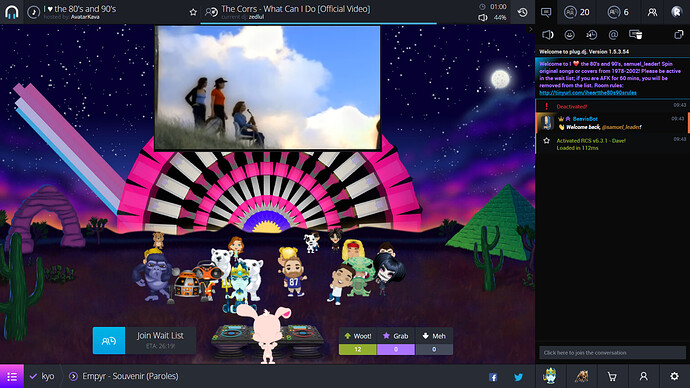Viewport: 690px width, 388px height.
Task: Favorite the room with the star icon
Action: (x=193, y=12)
